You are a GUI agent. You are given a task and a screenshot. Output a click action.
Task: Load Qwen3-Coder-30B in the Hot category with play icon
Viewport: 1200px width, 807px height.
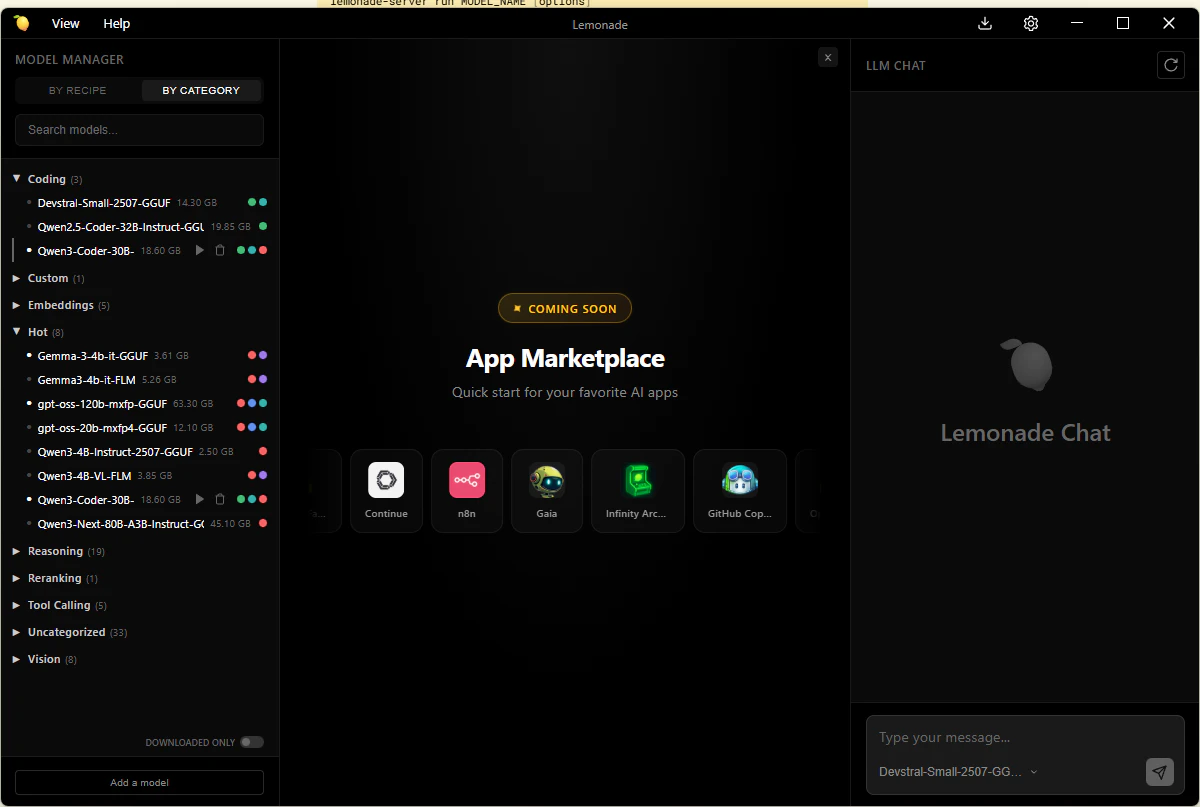click(x=200, y=499)
